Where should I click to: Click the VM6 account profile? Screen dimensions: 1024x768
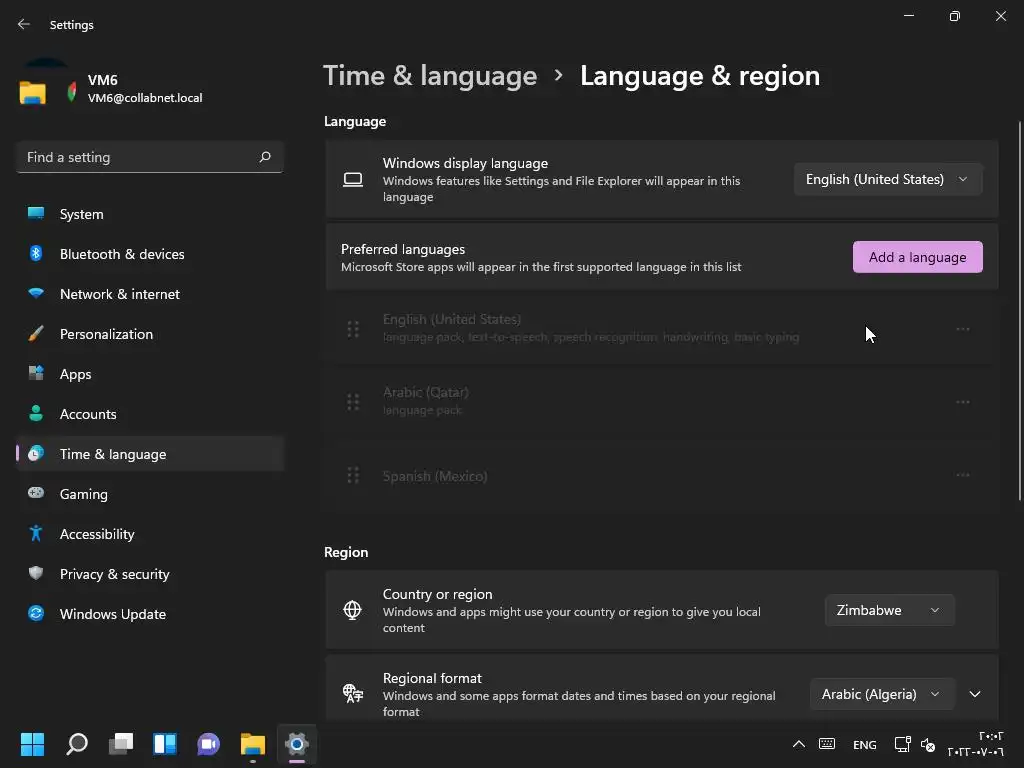[111, 89]
